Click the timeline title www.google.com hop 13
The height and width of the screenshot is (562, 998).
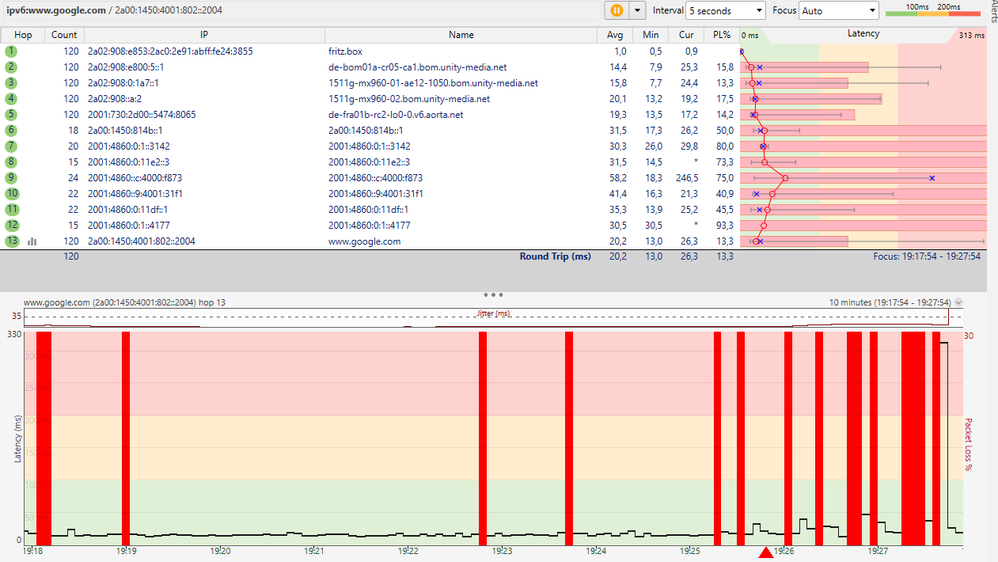(x=124, y=303)
